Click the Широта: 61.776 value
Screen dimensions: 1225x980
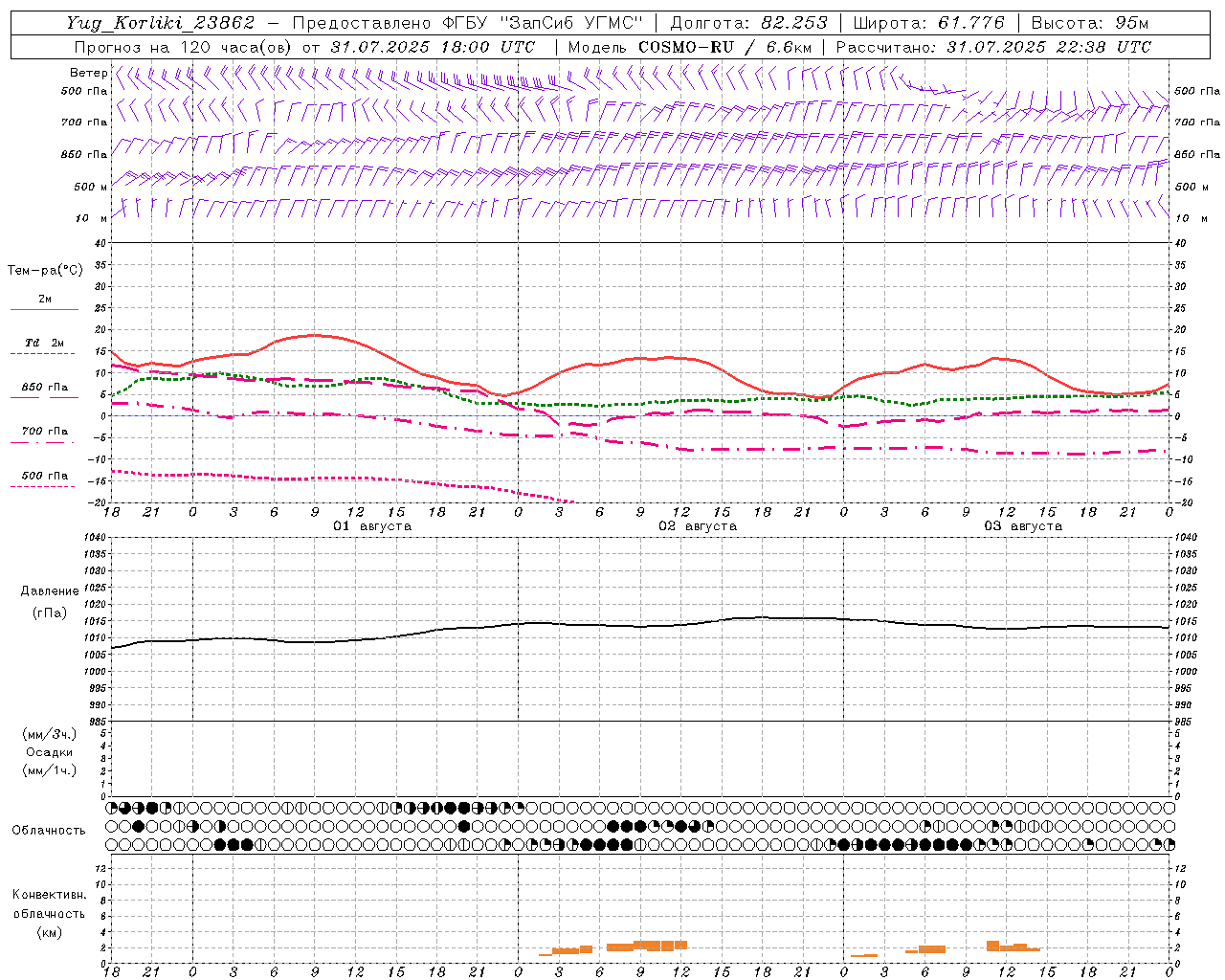click(928, 23)
